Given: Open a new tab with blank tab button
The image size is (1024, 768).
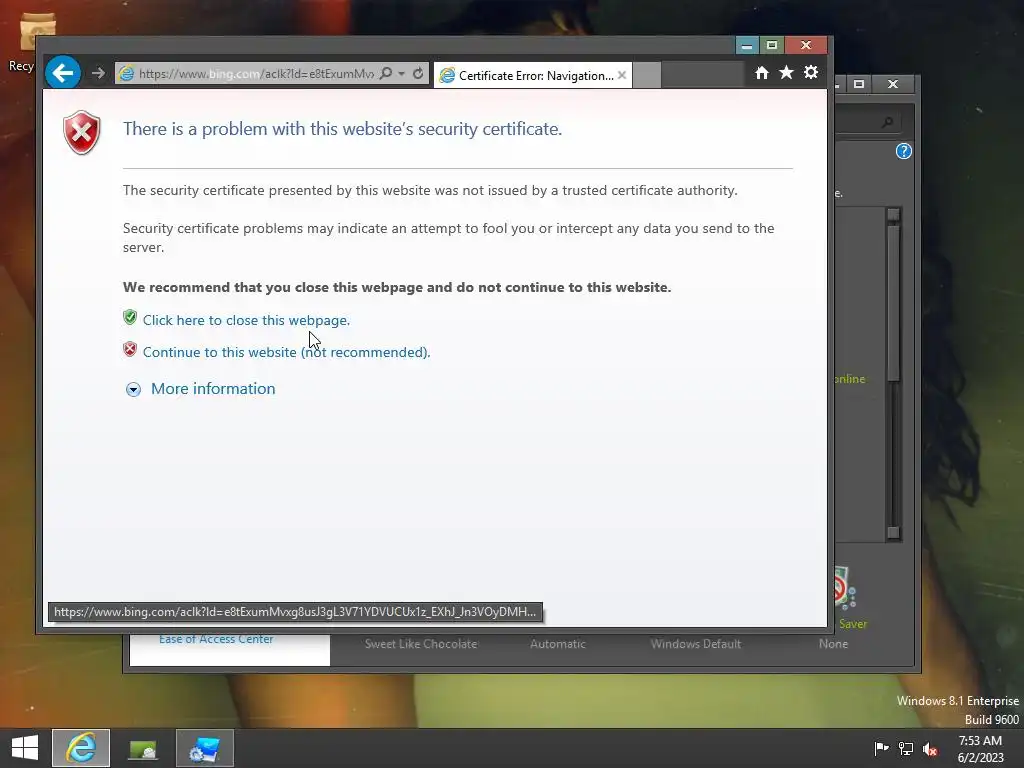Looking at the screenshot, I should (647, 76).
